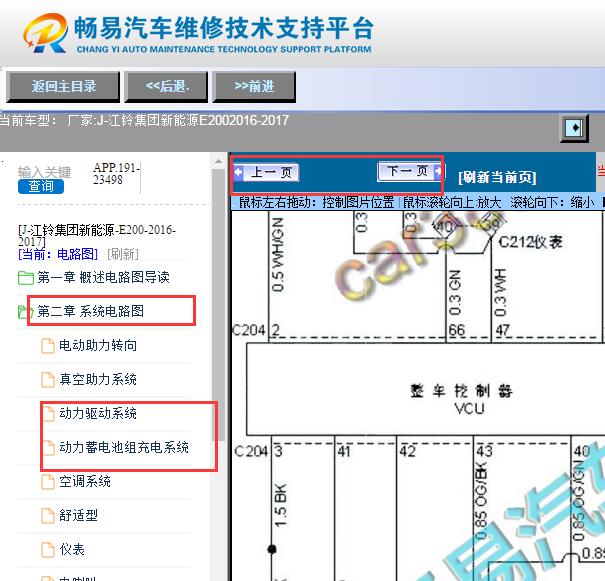This screenshot has width=605, height=581.
Task: Click the 当前:电路图 link
Action: click(x=58, y=254)
